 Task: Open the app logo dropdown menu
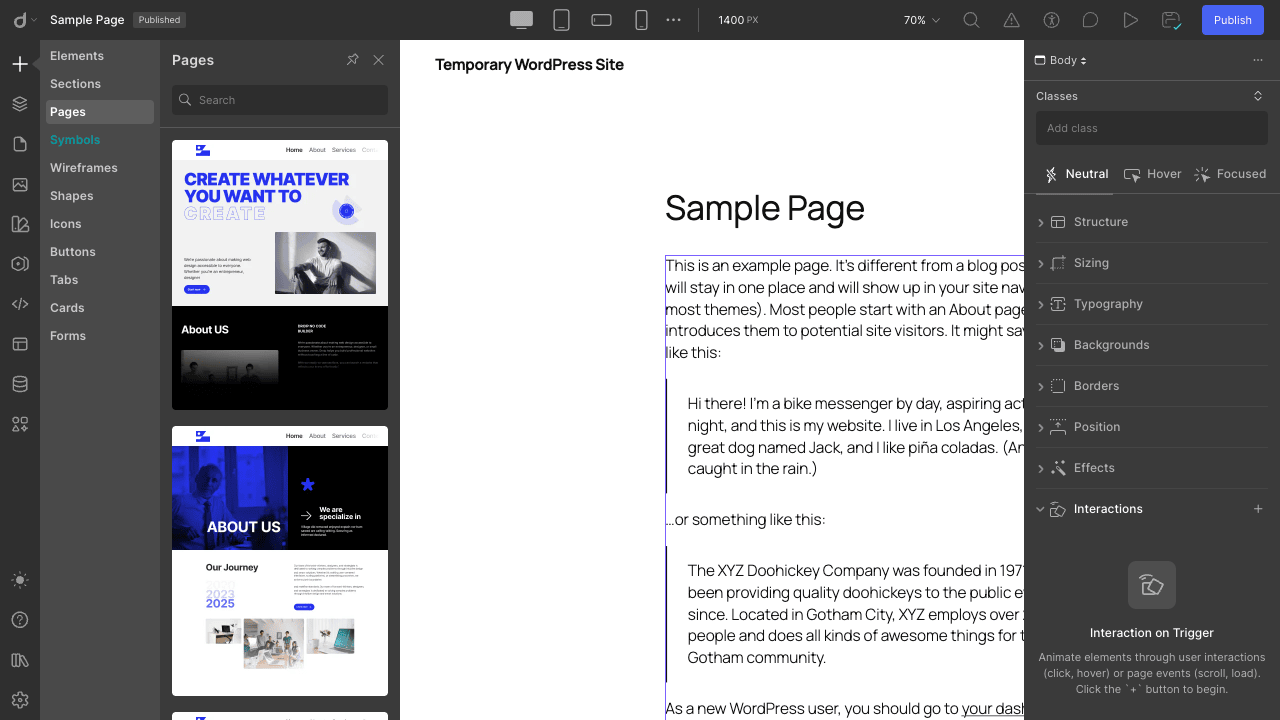[x=24, y=20]
